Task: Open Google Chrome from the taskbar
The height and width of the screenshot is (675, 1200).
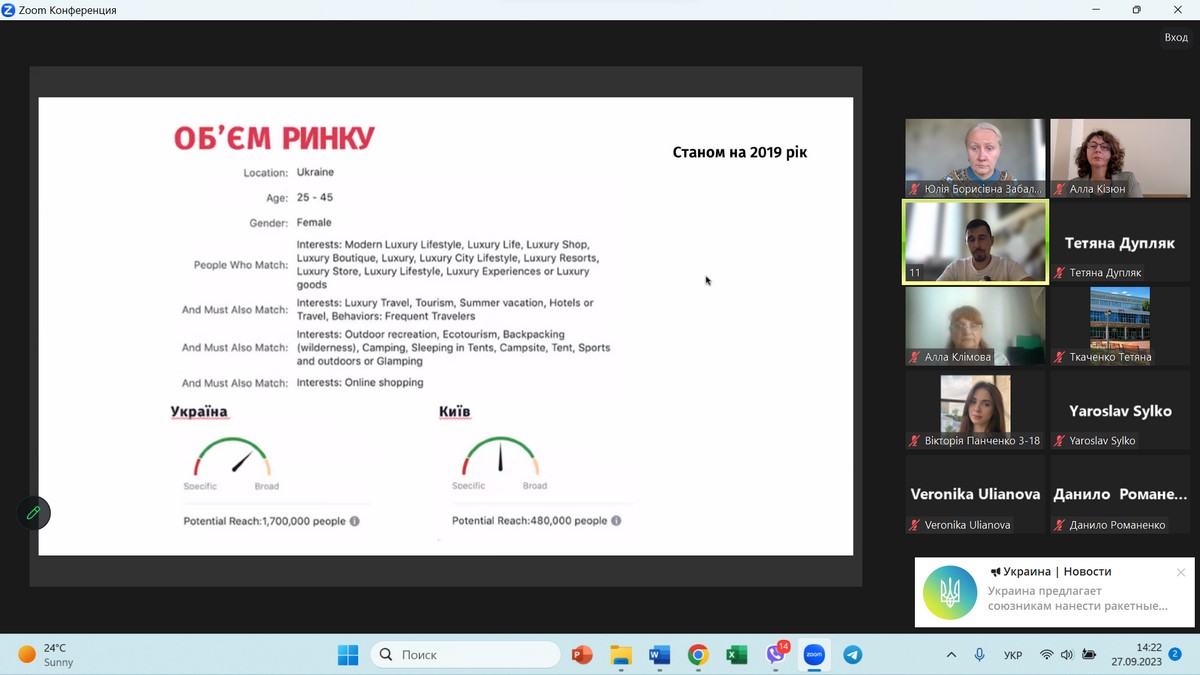Action: point(698,655)
